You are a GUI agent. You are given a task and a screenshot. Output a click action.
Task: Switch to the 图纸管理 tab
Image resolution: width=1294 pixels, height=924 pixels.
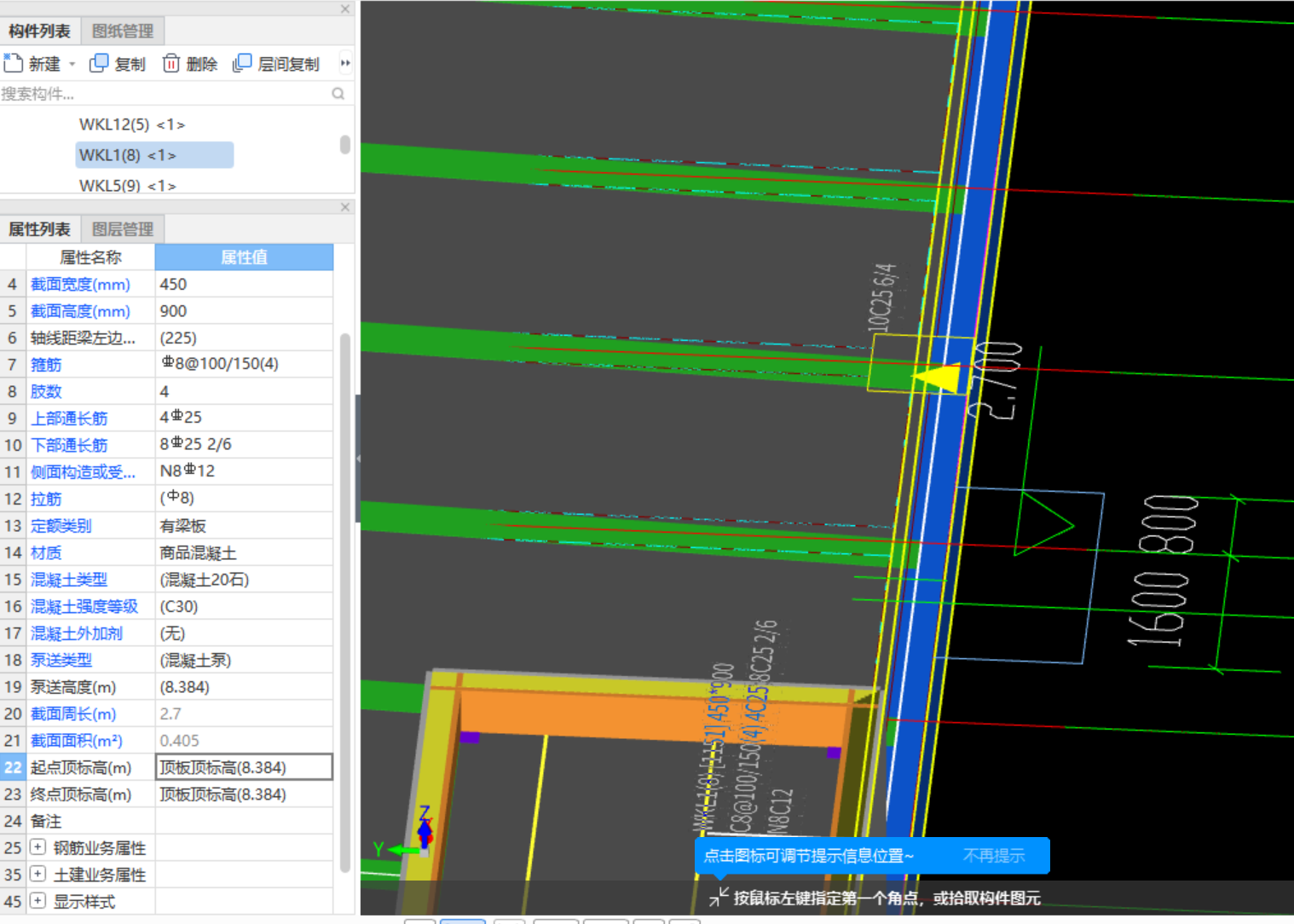(x=123, y=32)
